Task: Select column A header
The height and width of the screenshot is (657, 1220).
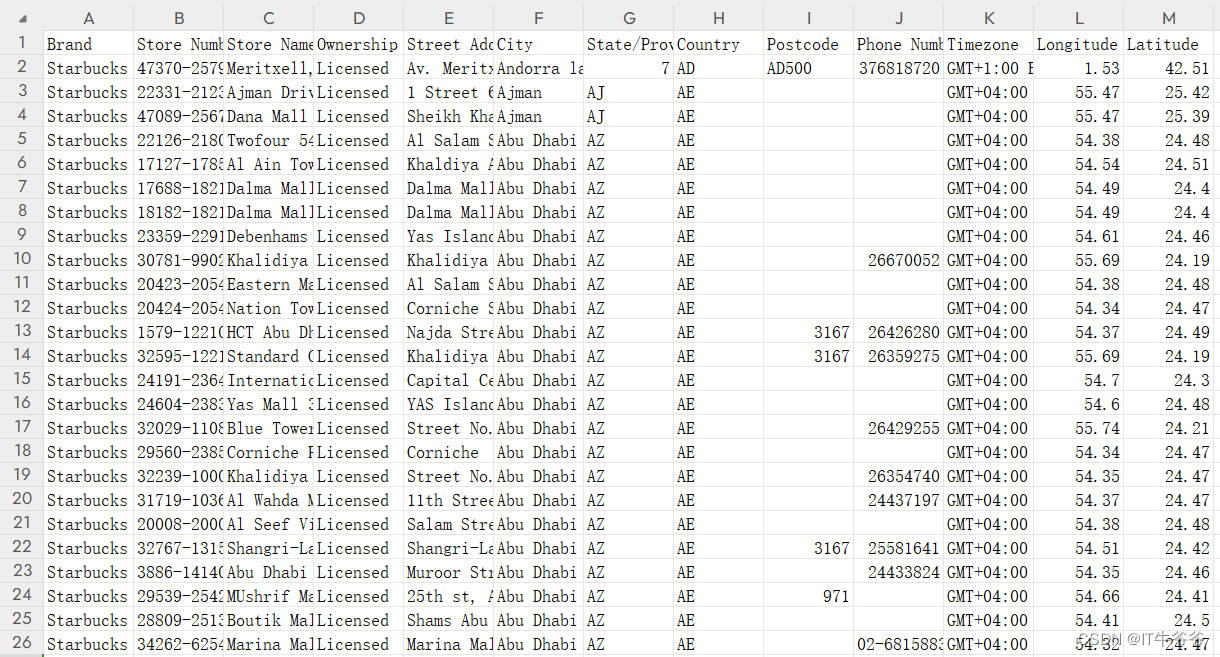Action: click(88, 18)
